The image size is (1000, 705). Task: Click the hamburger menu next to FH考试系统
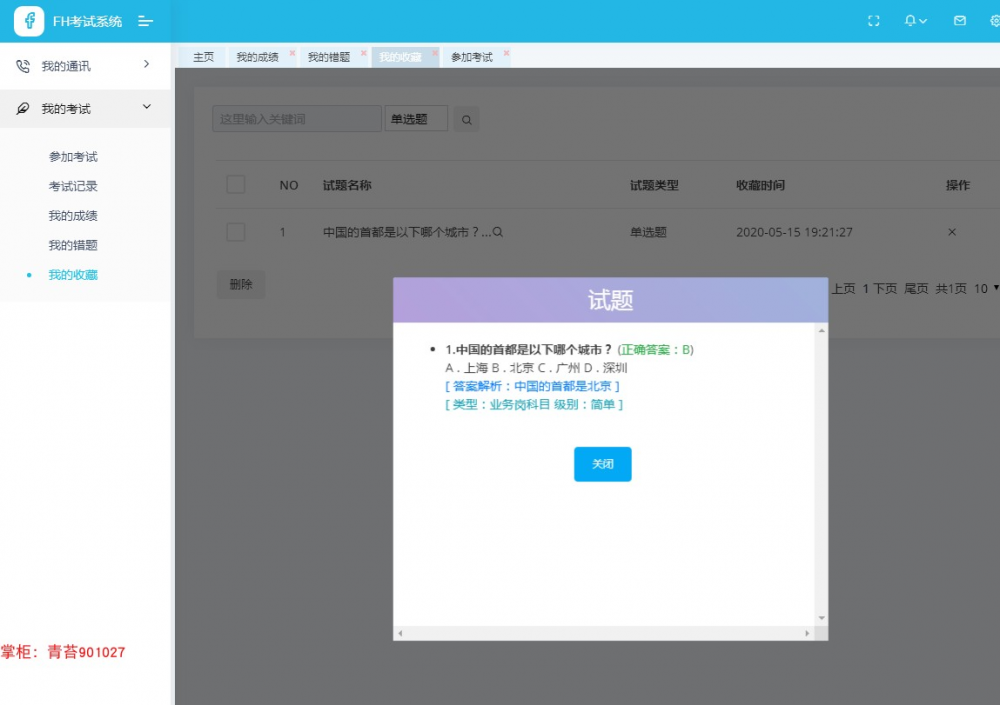(x=146, y=20)
